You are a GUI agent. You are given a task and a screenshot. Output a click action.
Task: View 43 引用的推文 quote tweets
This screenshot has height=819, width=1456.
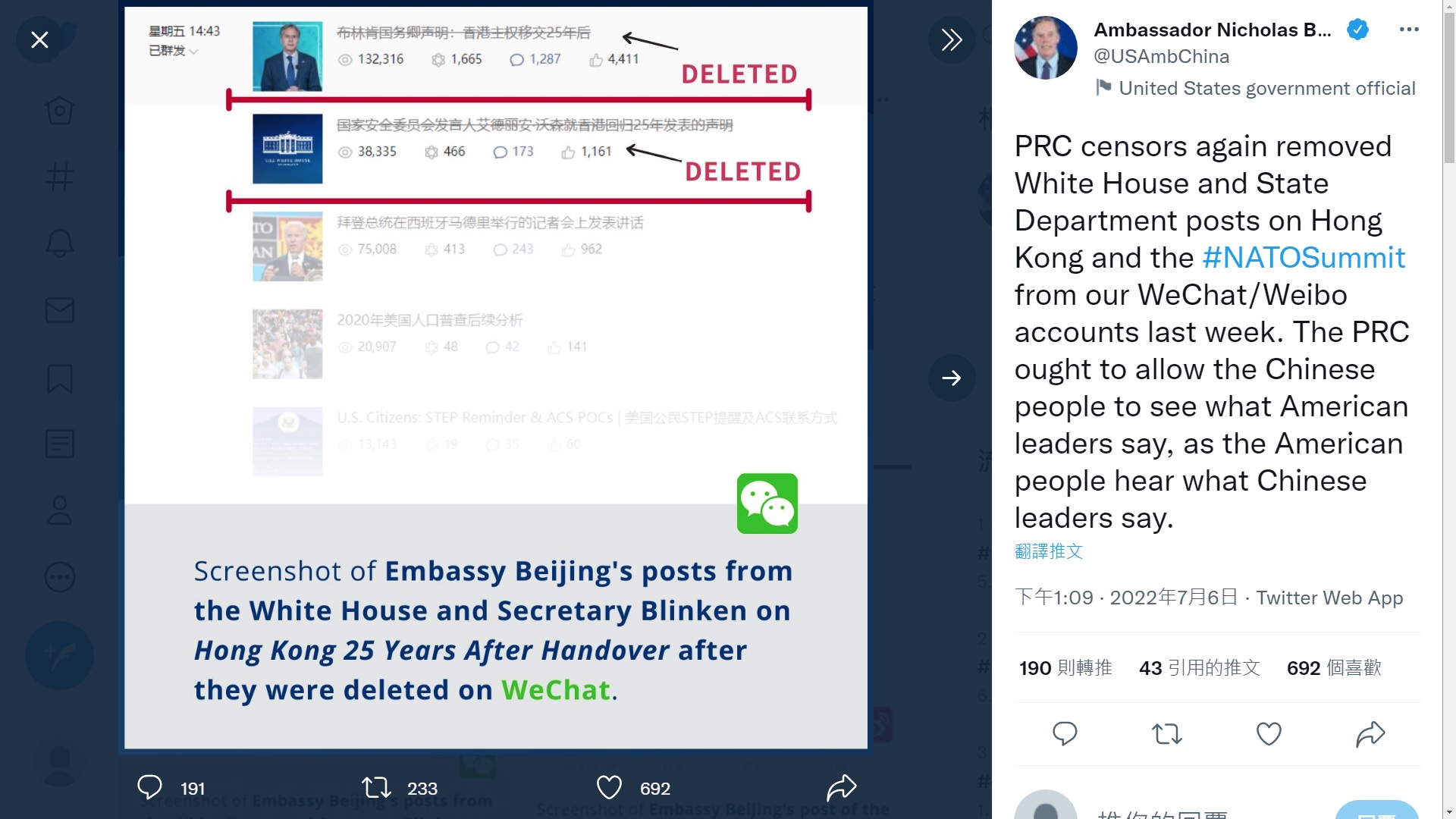click(1200, 668)
